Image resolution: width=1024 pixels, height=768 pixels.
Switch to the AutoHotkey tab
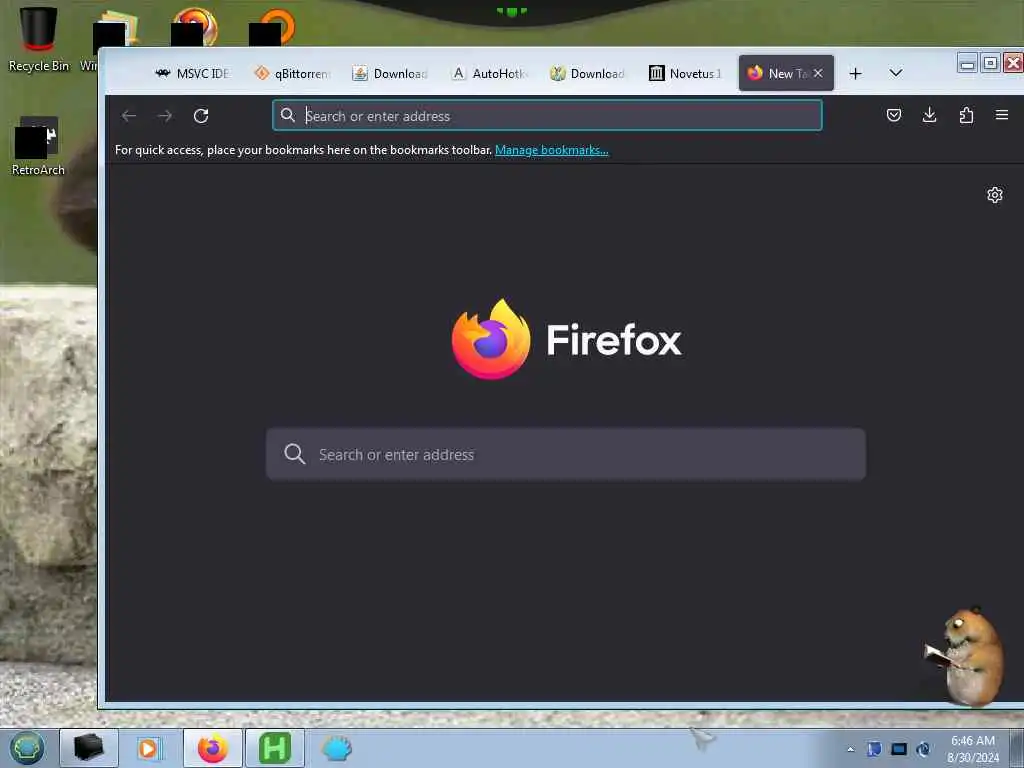(x=490, y=73)
